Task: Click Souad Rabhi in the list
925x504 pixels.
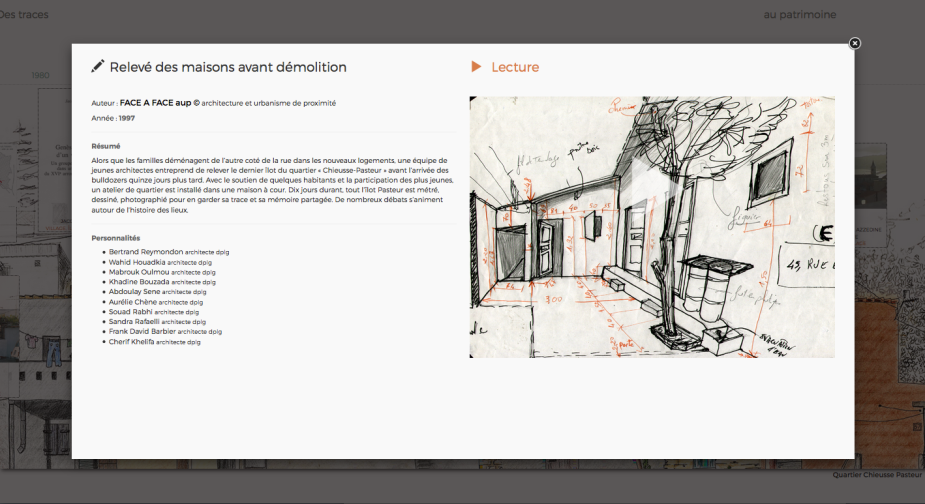Action: click(131, 312)
